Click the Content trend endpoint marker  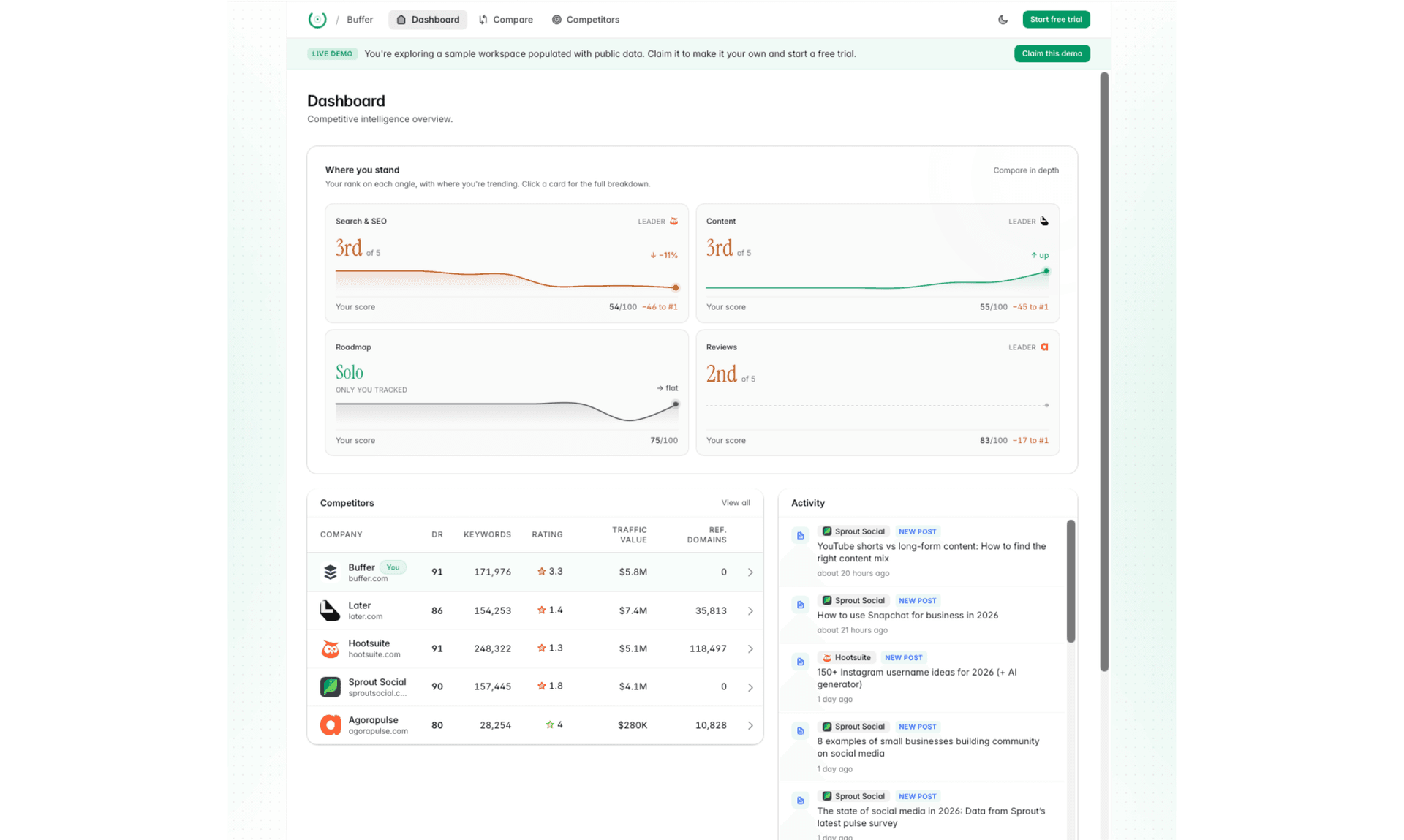click(1046, 271)
